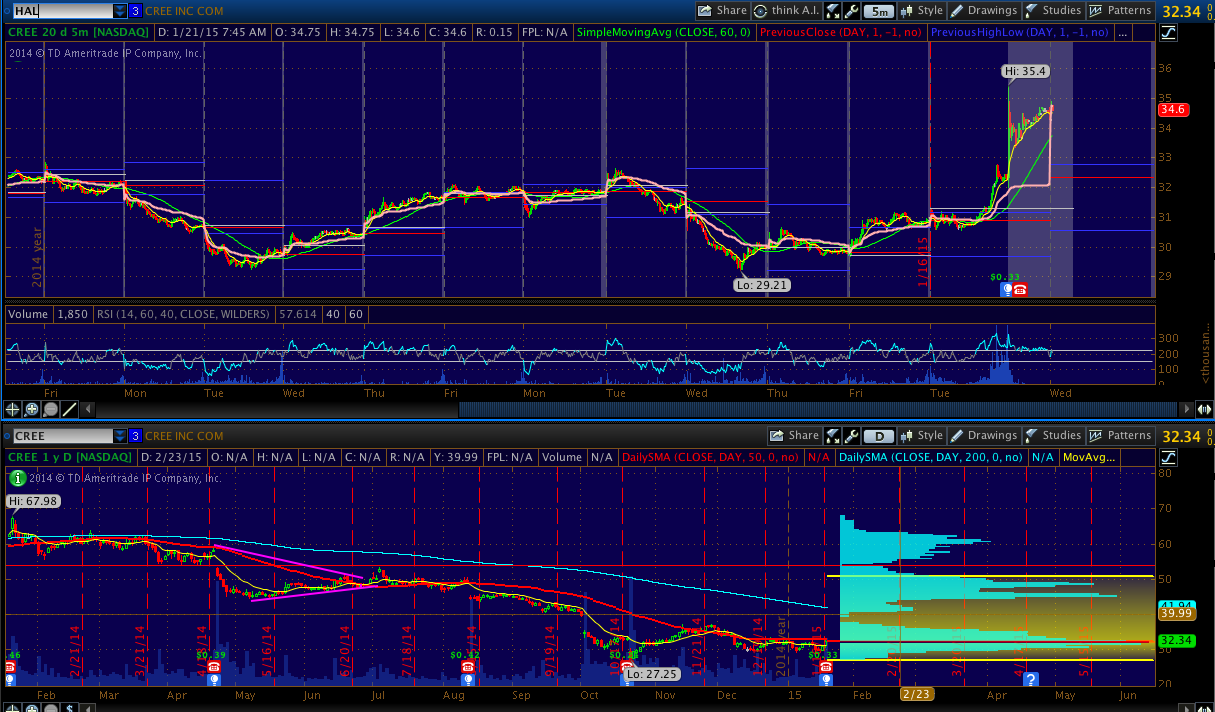Screen dimensions: 1215x712
Task: Toggle the D daily timeframe button
Action: tap(879, 436)
